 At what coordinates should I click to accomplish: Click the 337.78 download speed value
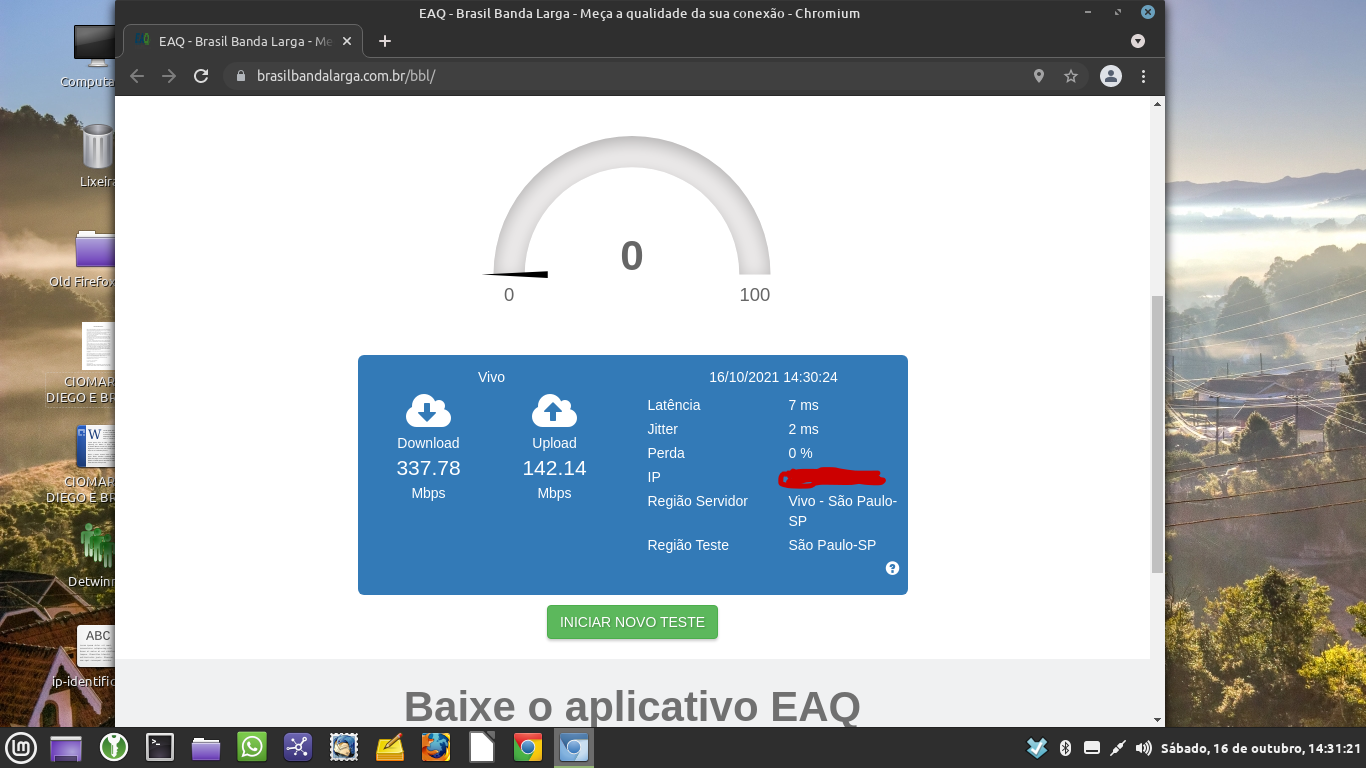tap(428, 468)
